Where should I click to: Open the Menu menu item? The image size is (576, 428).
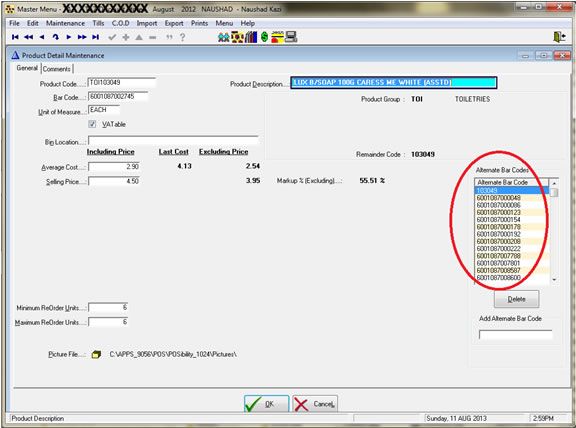[x=224, y=23]
